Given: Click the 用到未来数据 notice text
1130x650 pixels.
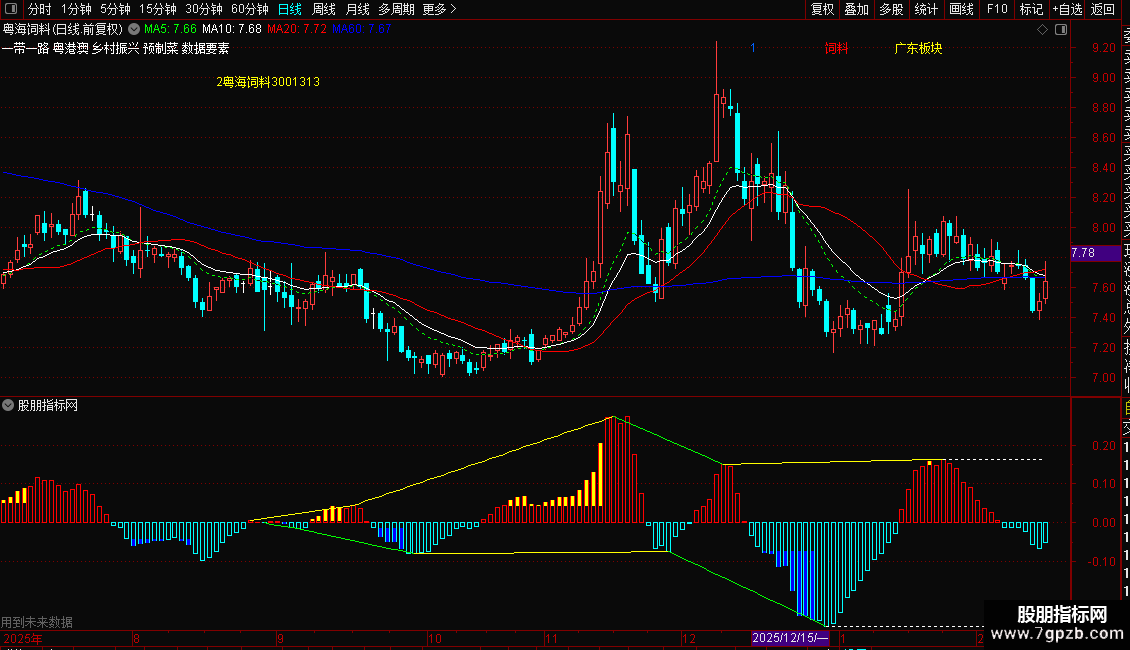Looking at the screenshot, I should 37,622.
